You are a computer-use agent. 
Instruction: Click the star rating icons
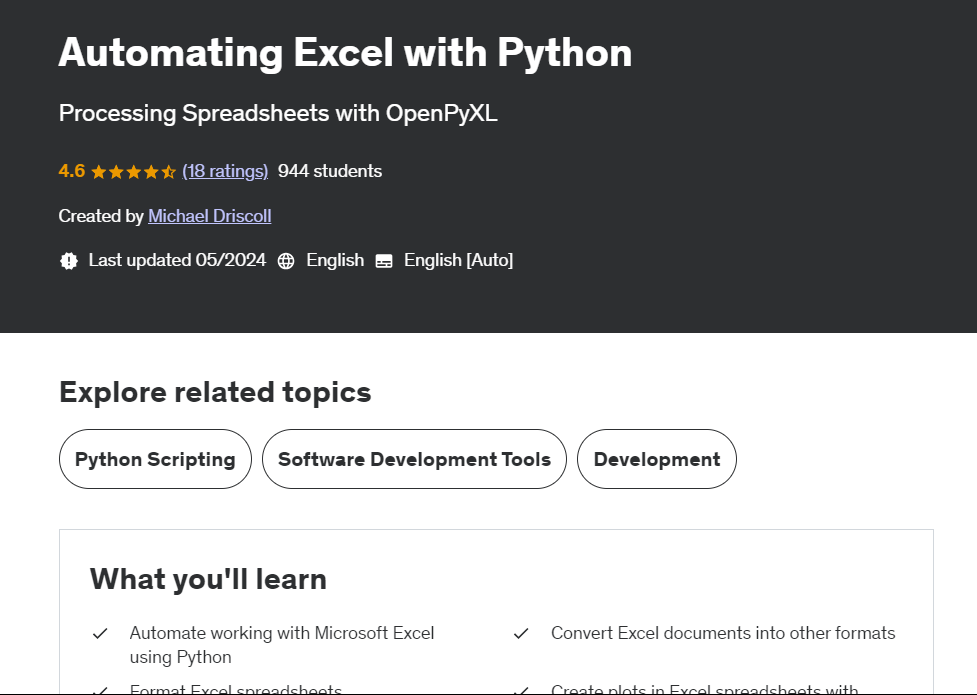(133, 171)
